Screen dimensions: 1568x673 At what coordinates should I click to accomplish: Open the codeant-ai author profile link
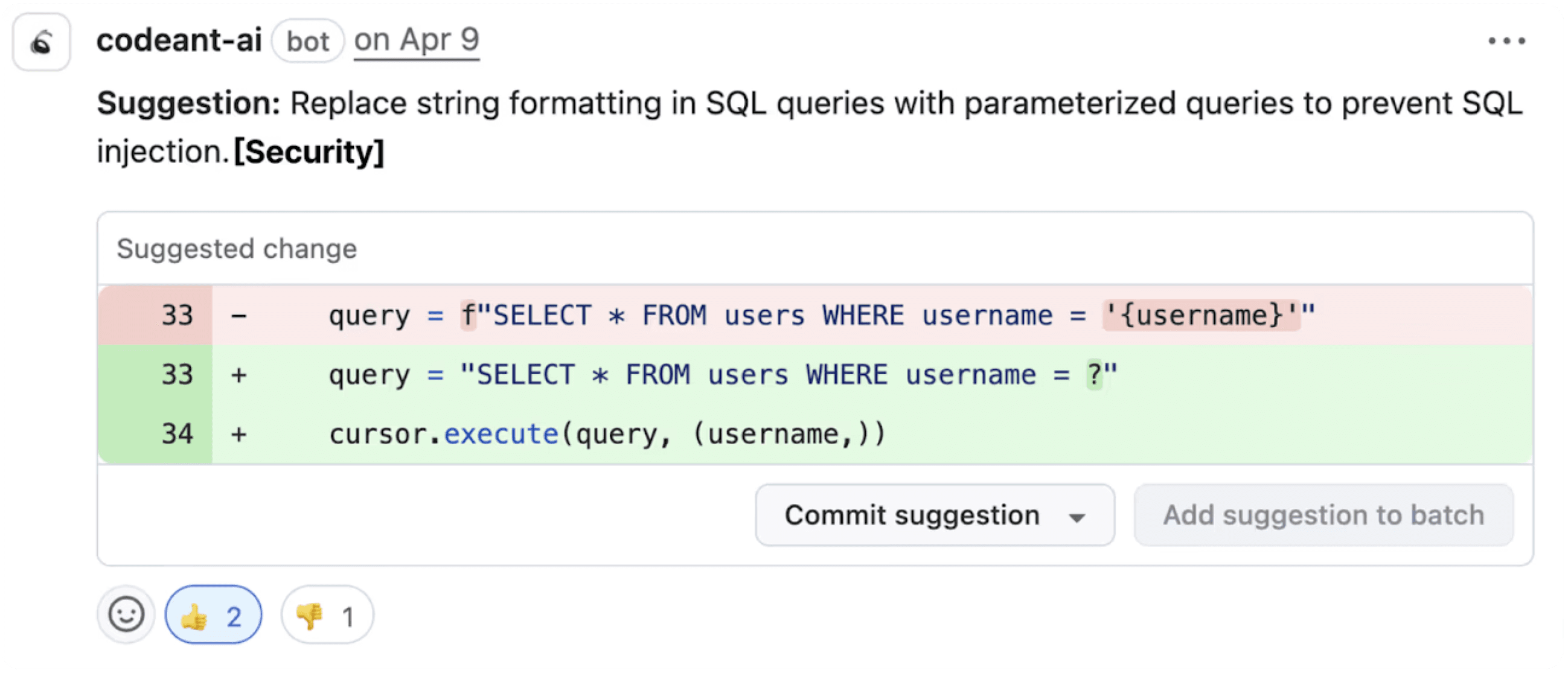point(179,41)
